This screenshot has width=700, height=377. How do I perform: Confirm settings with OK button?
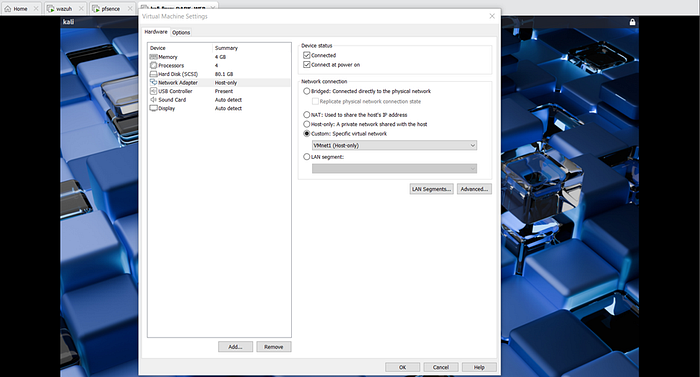402,367
